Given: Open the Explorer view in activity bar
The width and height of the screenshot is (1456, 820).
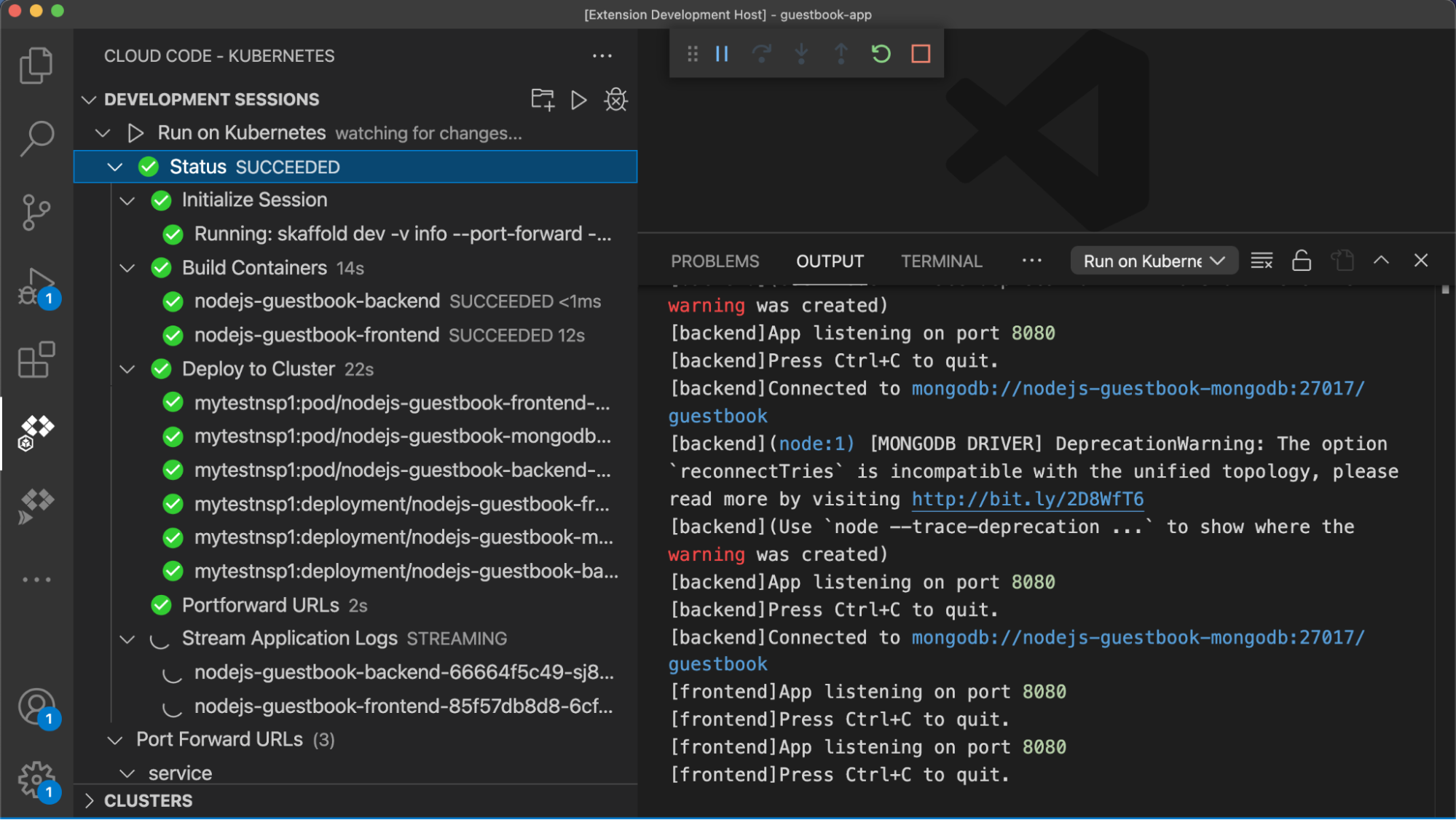Looking at the screenshot, I should pos(36,65).
